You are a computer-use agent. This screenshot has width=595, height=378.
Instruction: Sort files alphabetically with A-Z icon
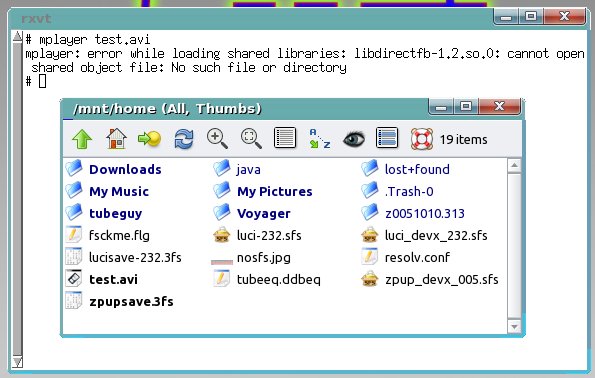[x=320, y=139]
